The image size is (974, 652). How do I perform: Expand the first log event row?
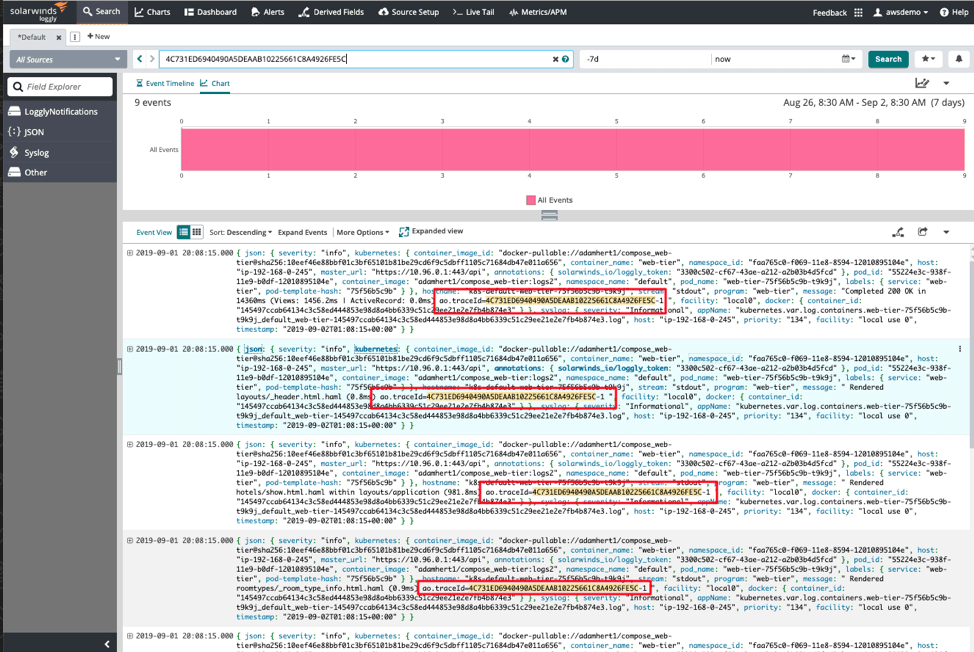130,253
